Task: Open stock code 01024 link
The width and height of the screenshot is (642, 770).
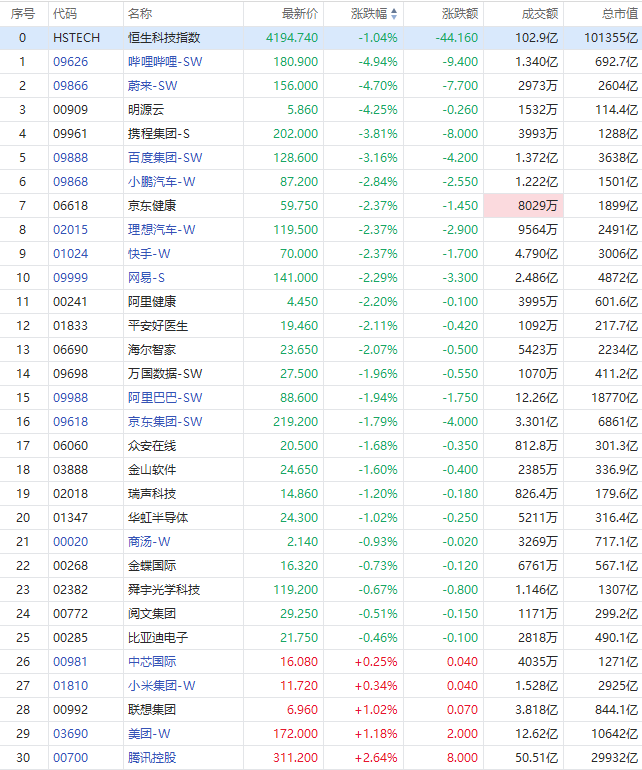Action: coord(71,254)
